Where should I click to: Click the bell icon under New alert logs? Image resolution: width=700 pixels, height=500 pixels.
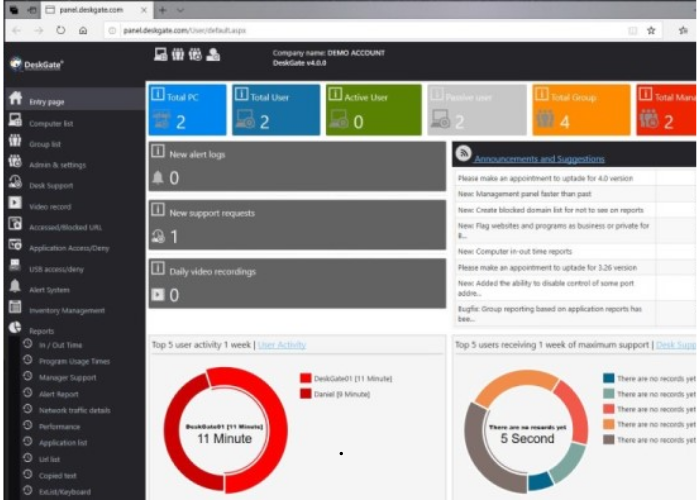click(158, 178)
